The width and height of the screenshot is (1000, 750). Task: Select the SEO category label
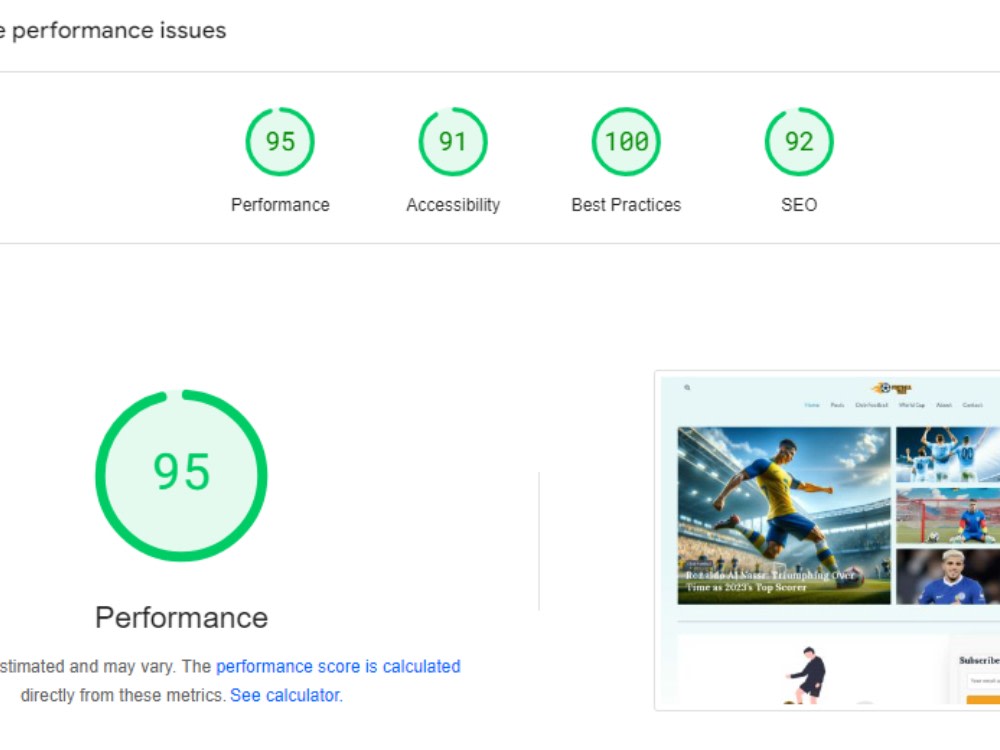click(799, 205)
